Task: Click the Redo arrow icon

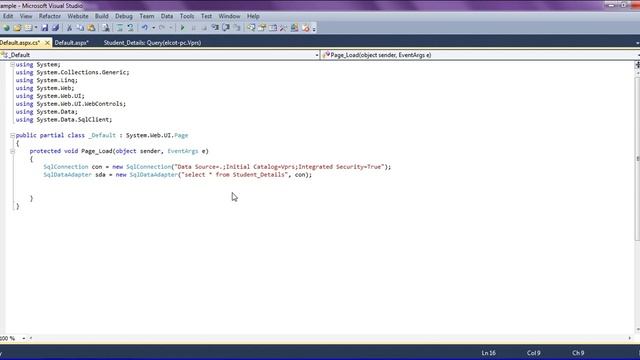Action: (x=162, y=28)
